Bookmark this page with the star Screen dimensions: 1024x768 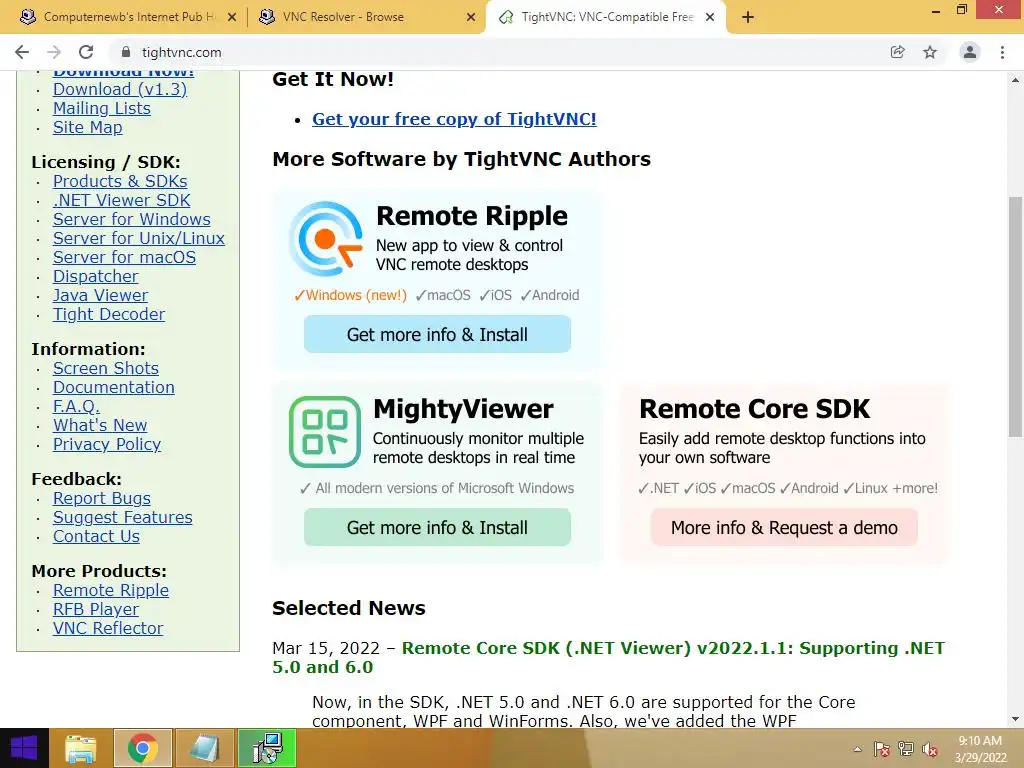(x=930, y=52)
